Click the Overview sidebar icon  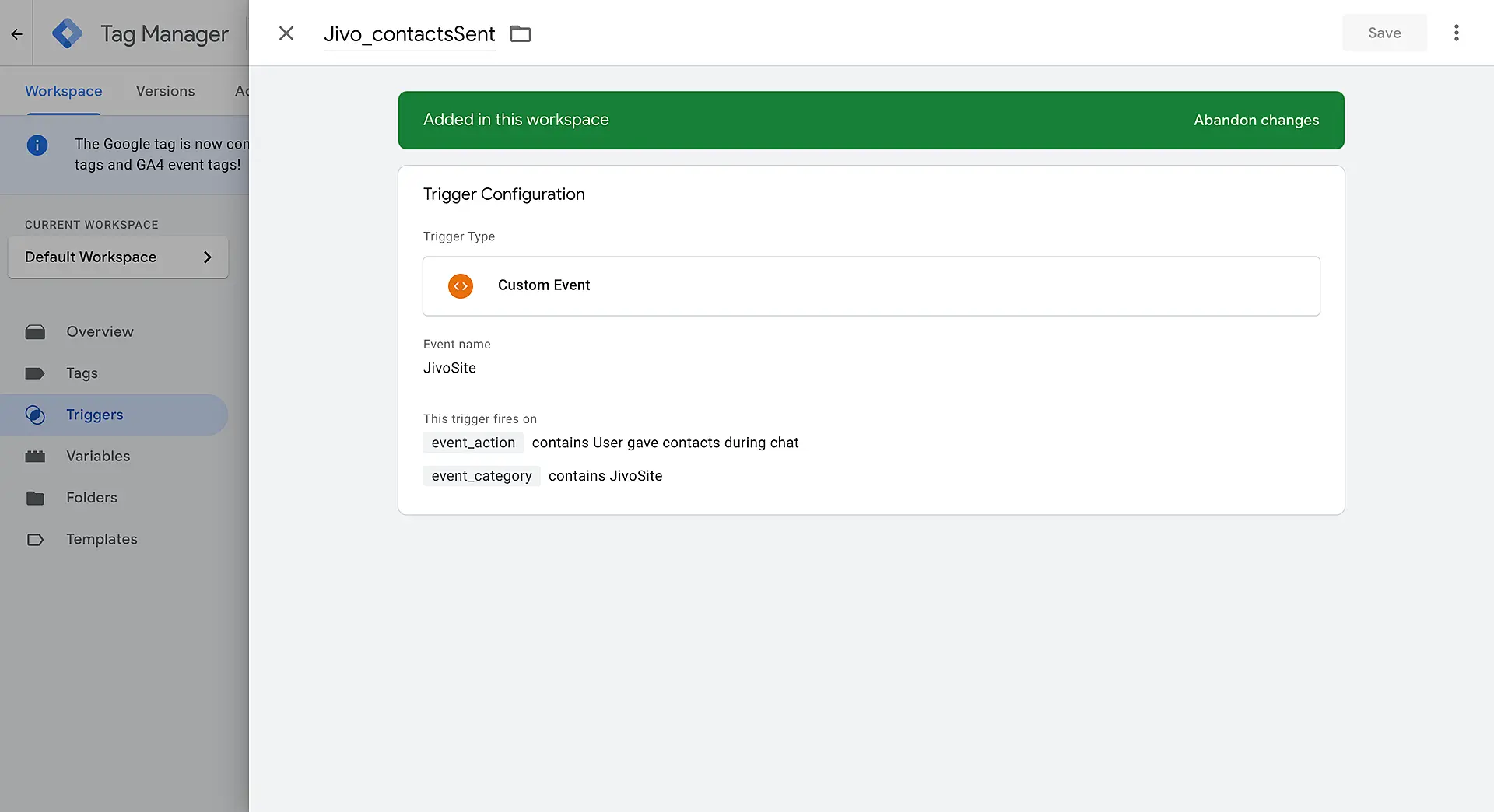(35, 332)
